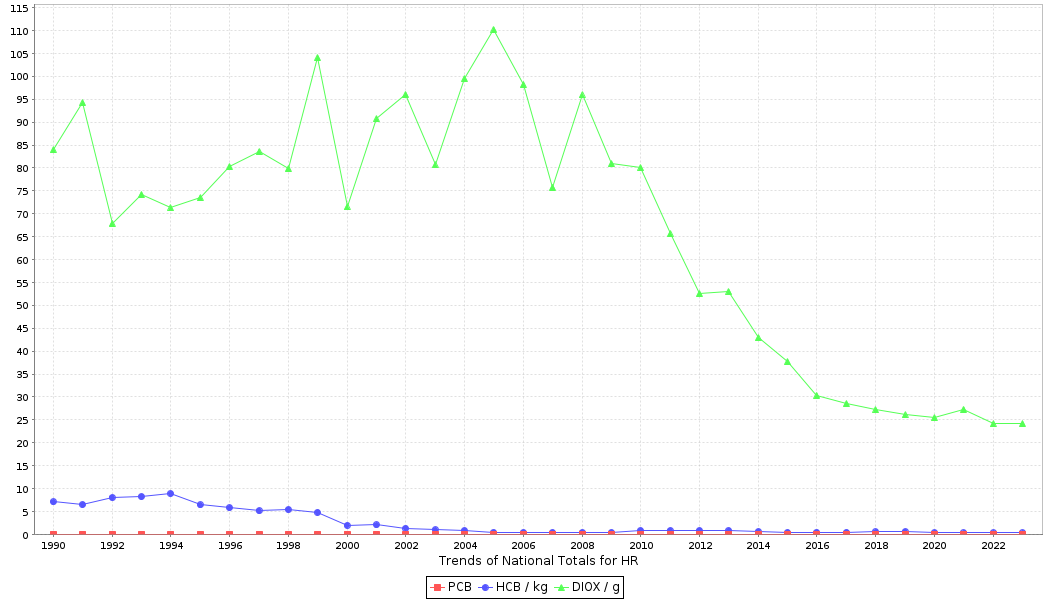
Task: Click the 115 label on the y-axis
Action: coord(19,8)
